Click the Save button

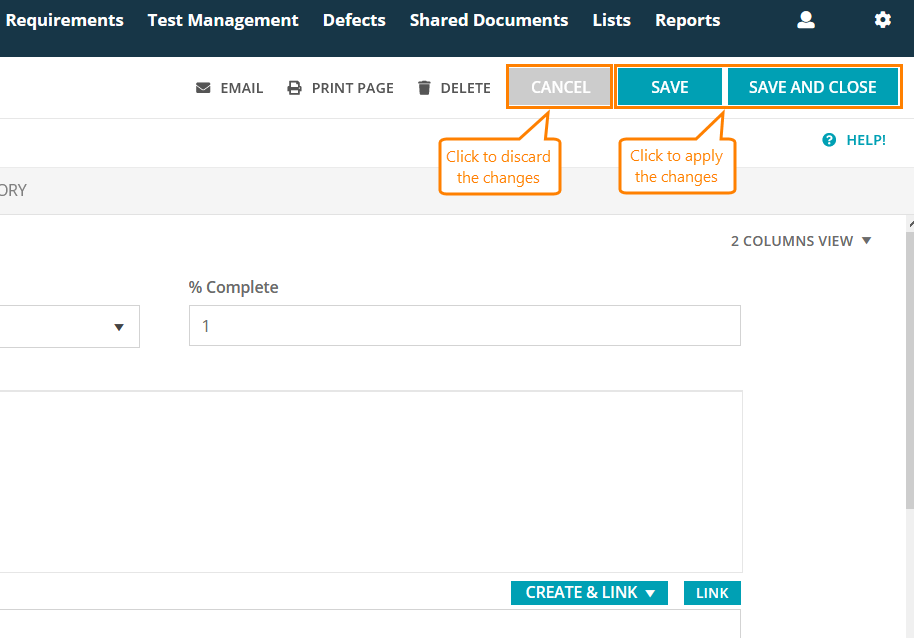pyautogui.click(x=669, y=87)
